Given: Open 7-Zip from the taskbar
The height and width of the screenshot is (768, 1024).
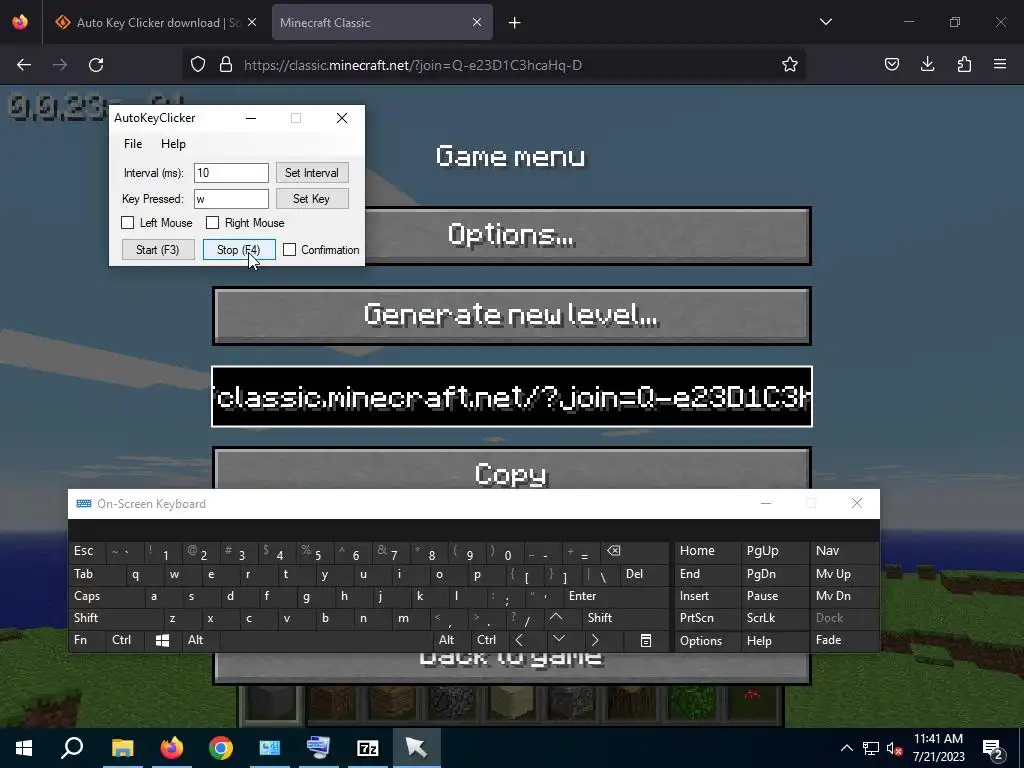Looking at the screenshot, I should (x=368, y=748).
